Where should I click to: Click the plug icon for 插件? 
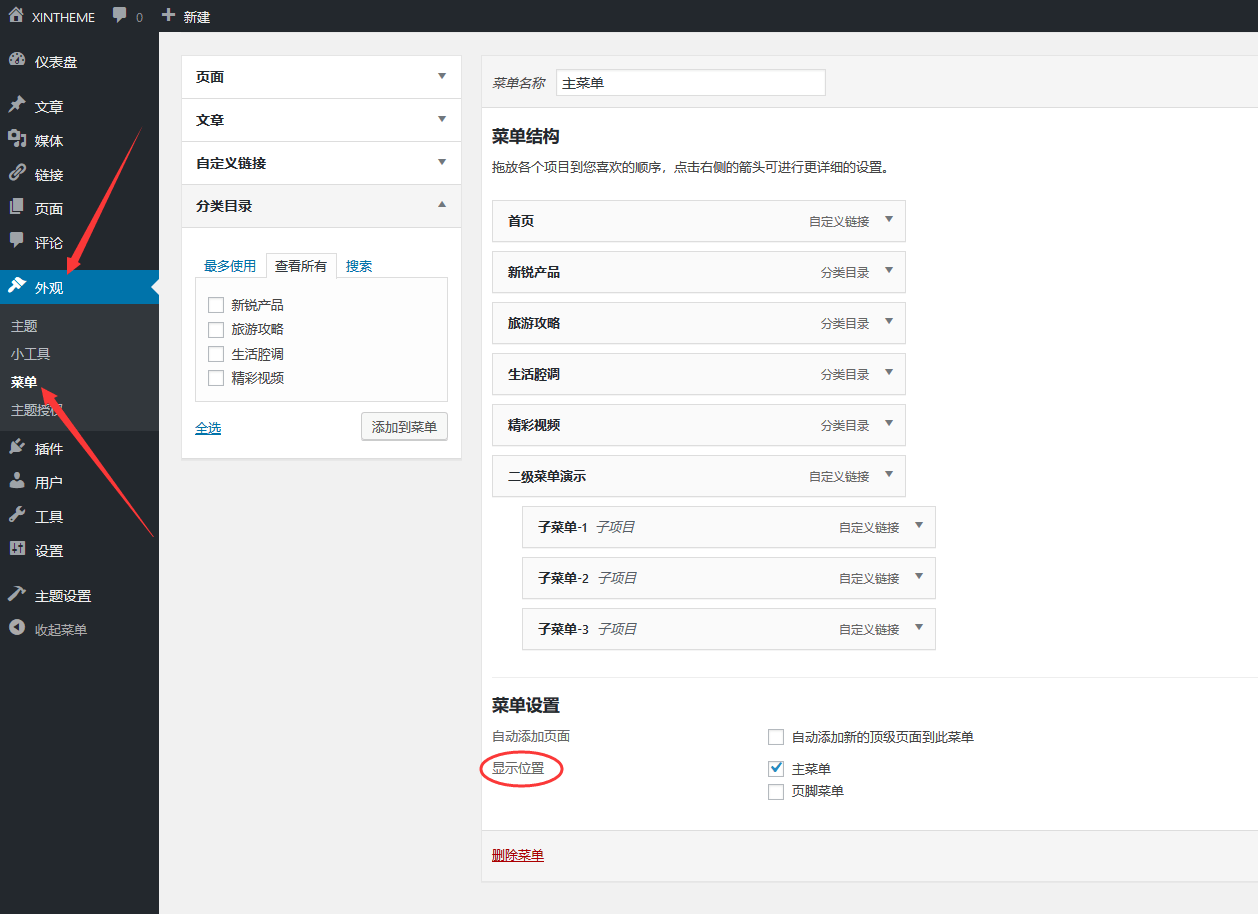coord(17,448)
